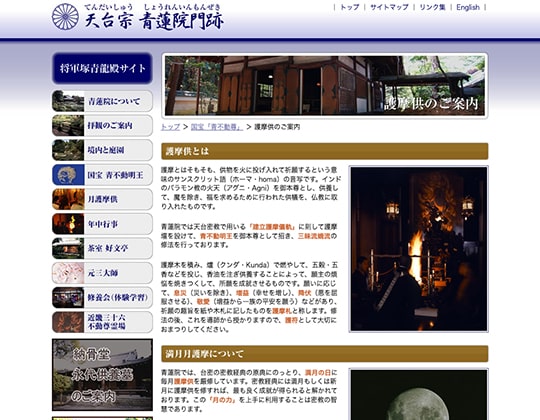Open the トップ link in header

pos(350,7)
